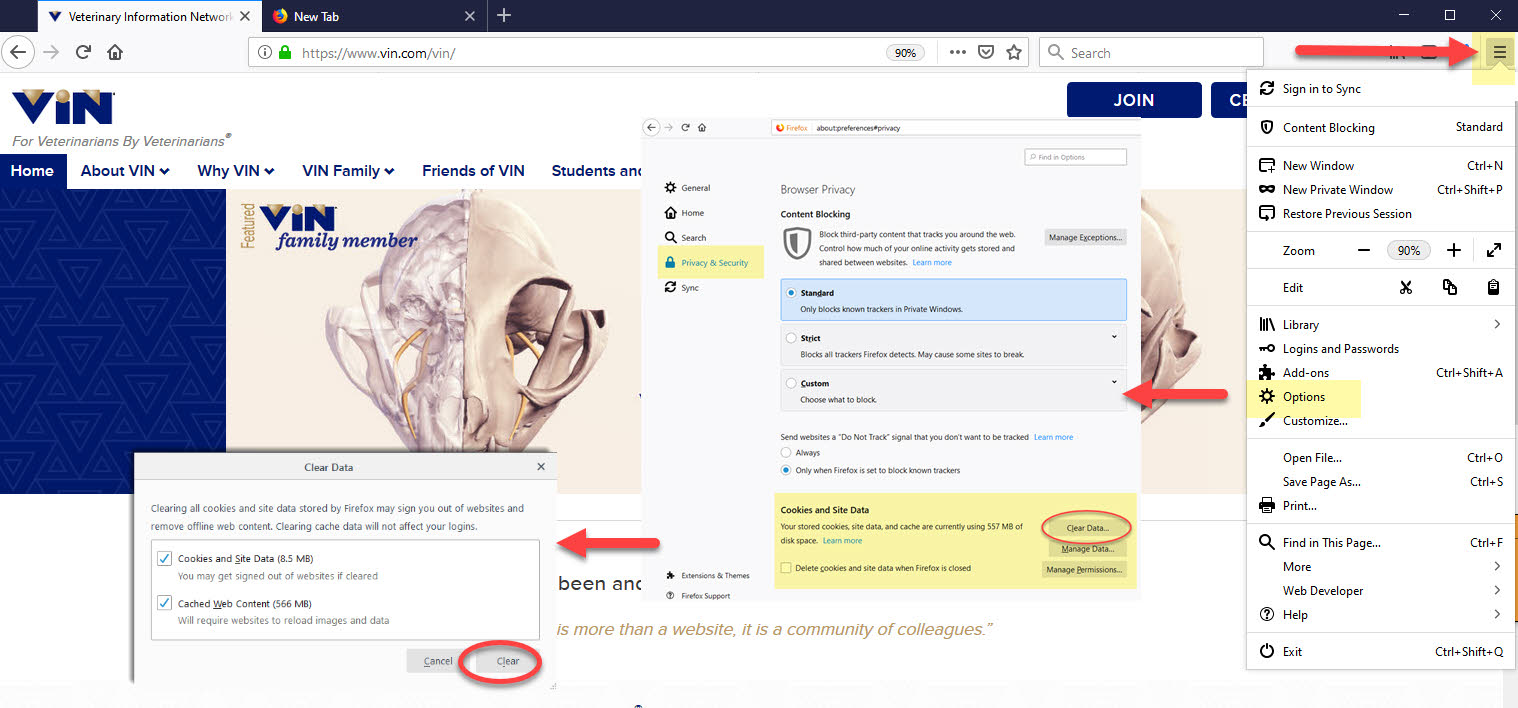Open the Library submenu
This screenshot has height=708, width=1518.
click(x=1380, y=324)
